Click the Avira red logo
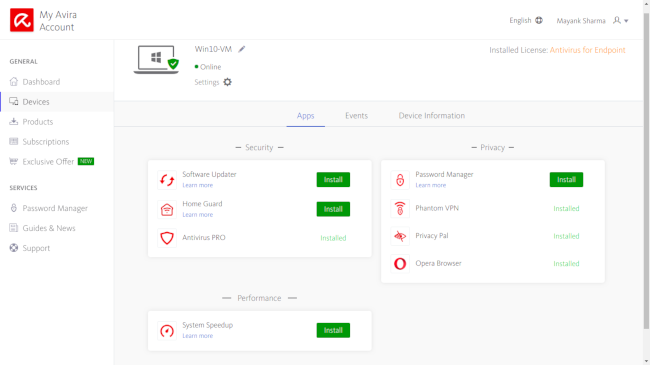Screen dimensions: 650x365 pyautogui.click(x=22, y=20)
